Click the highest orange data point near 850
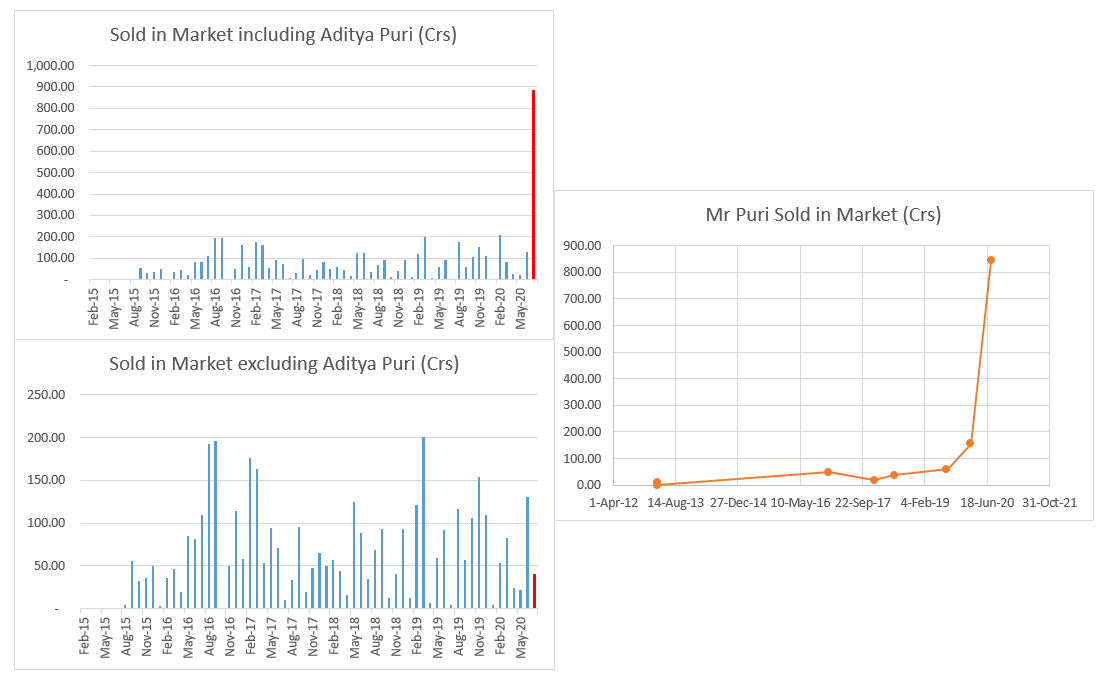This screenshot has height=684, width=1112. pyautogui.click(x=991, y=260)
